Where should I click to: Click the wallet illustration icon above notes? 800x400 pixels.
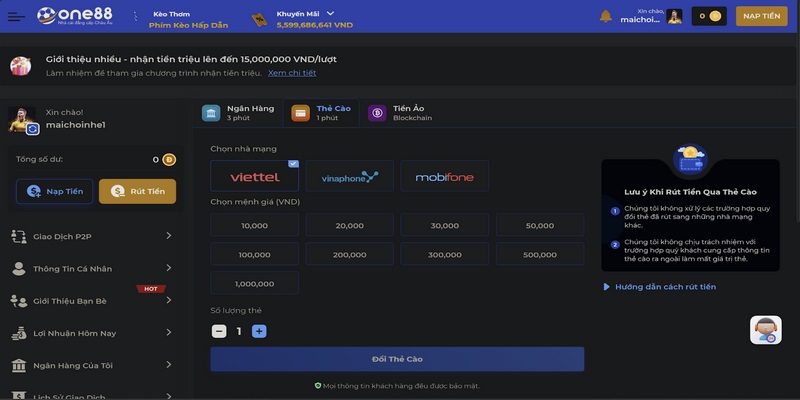pos(690,159)
